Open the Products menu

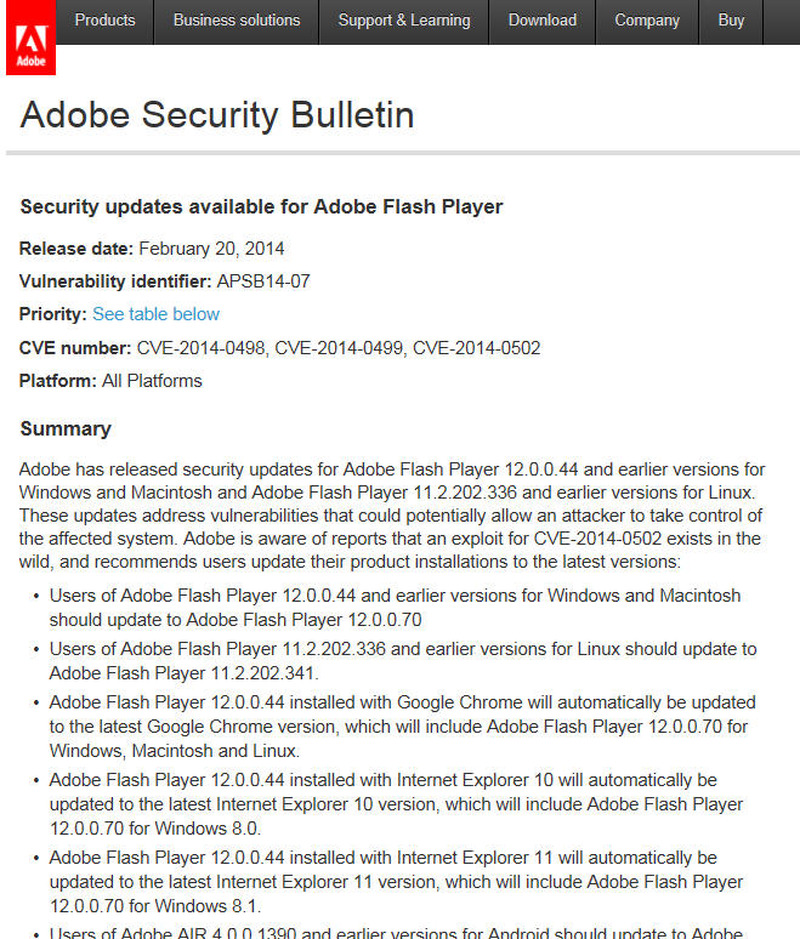(105, 20)
